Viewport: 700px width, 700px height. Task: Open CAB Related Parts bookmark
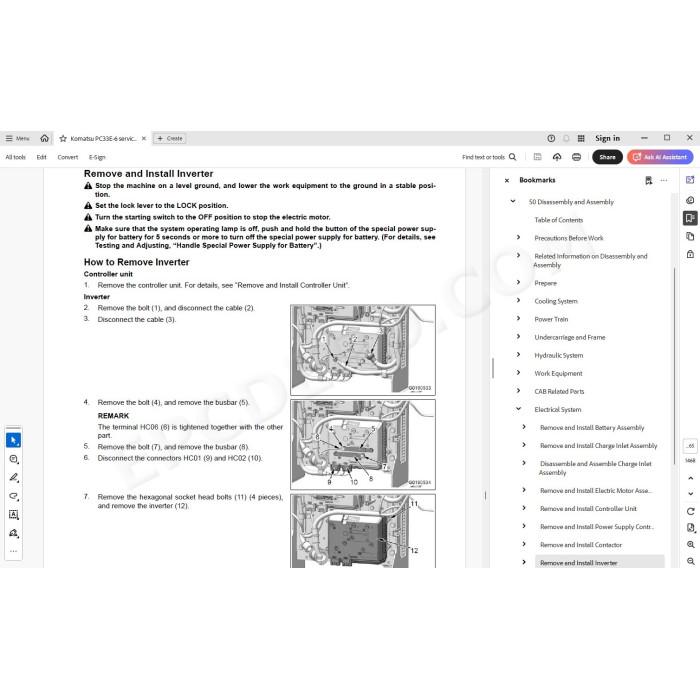pyautogui.click(x=559, y=392)
